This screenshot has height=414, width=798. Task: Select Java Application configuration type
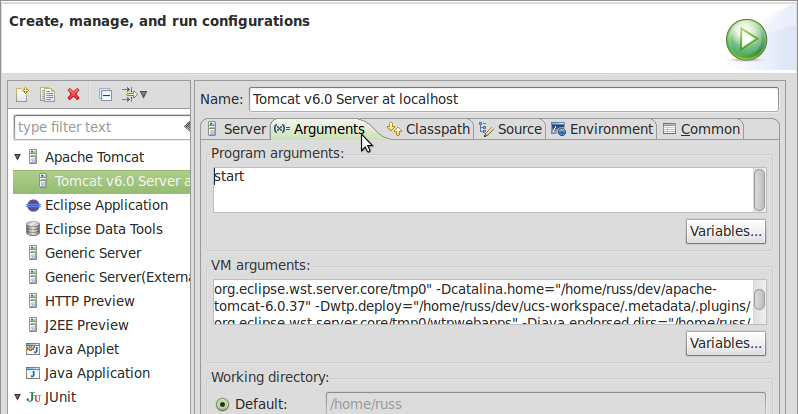(x=97, y=373)
